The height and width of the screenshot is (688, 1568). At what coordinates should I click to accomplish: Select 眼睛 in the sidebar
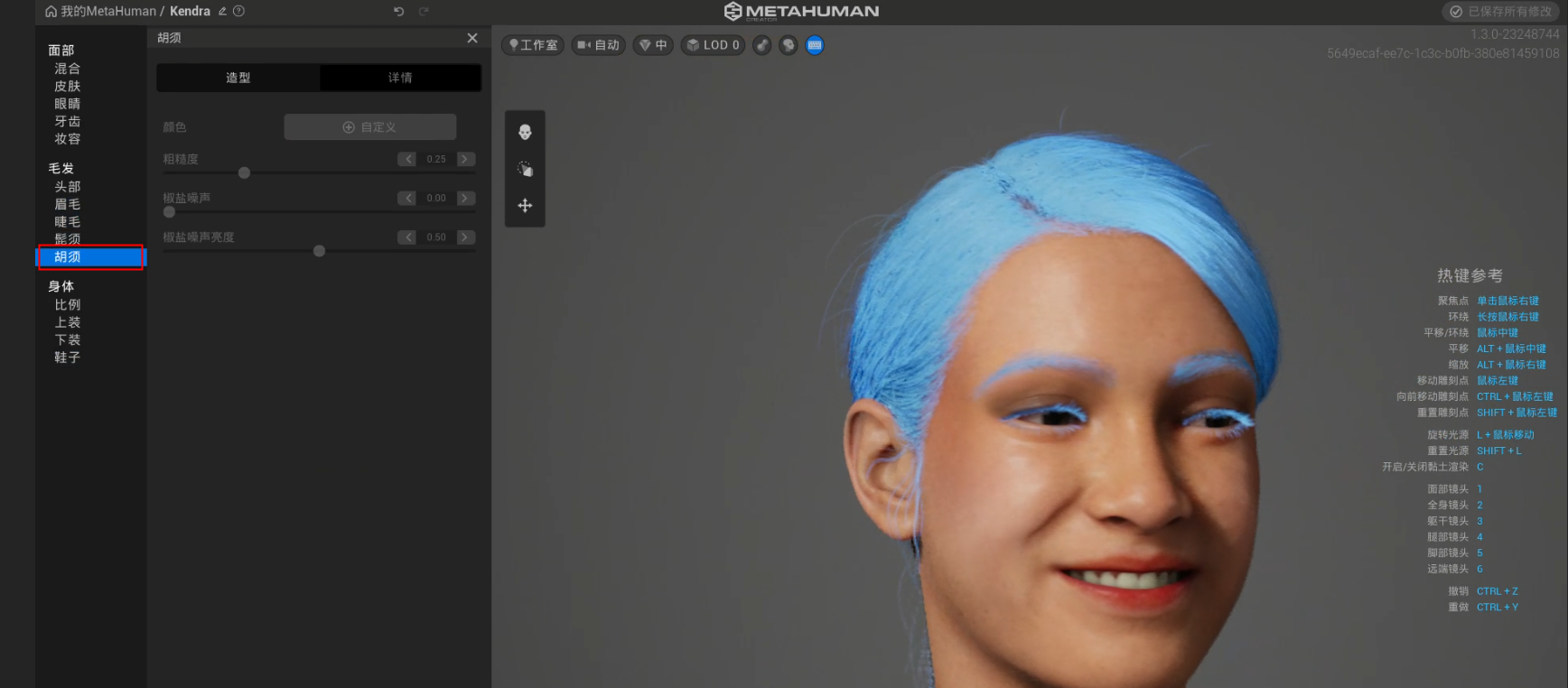(68, 104)
